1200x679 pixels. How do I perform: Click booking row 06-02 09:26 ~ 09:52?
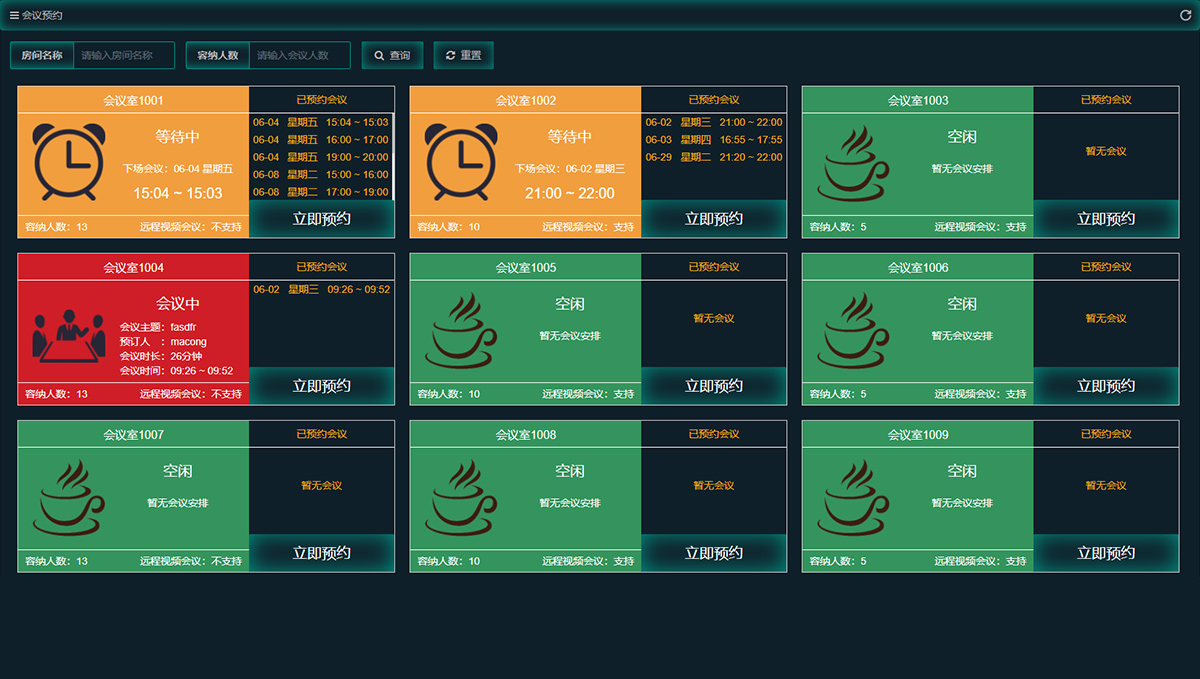(x=322, y=289)
